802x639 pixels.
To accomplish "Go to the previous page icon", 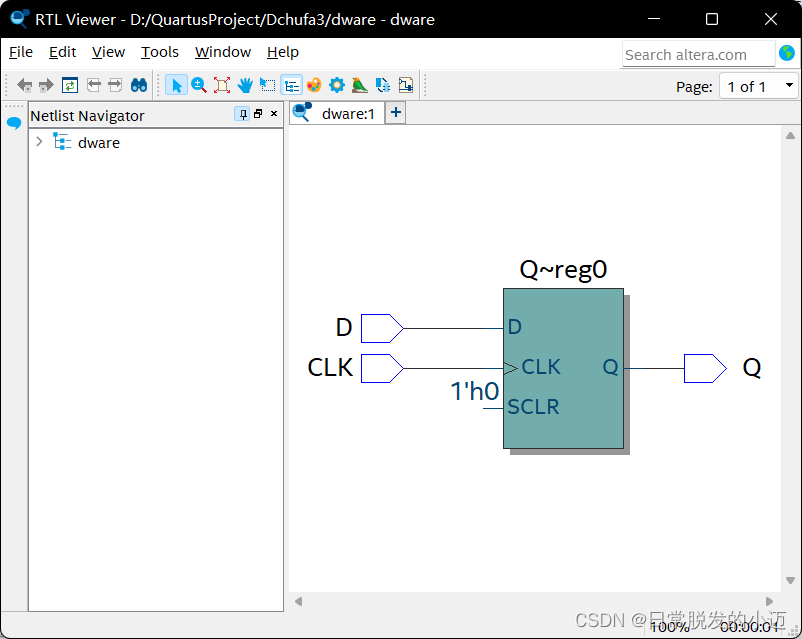I will pyautogui.click(x=94, y=85).
